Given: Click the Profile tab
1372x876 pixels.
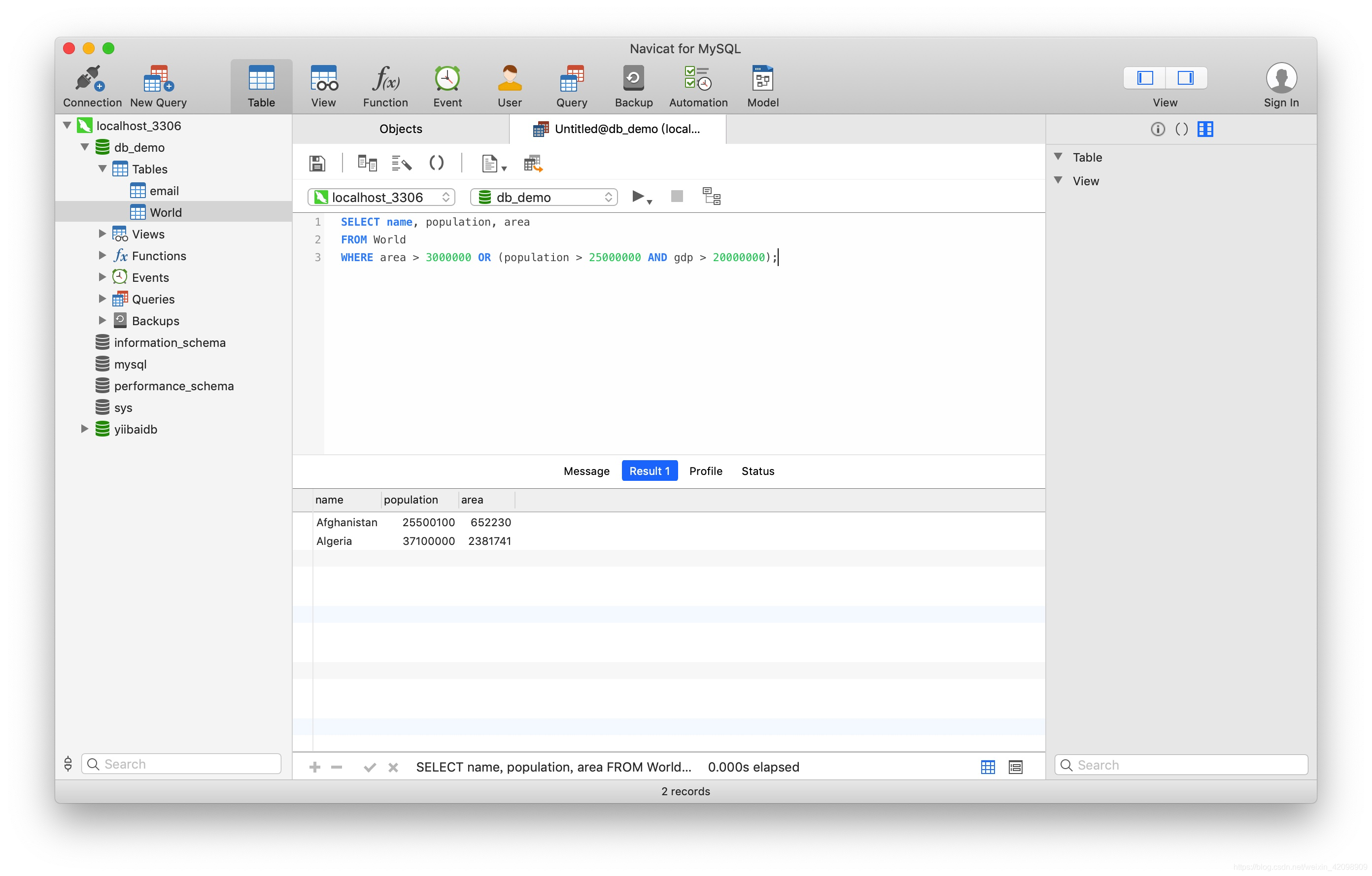Looking at the screenshot, I should coord(706,471).
